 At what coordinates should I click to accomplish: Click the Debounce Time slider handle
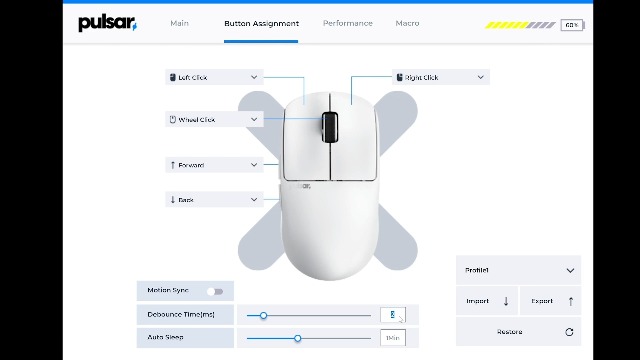click(264, 316)
